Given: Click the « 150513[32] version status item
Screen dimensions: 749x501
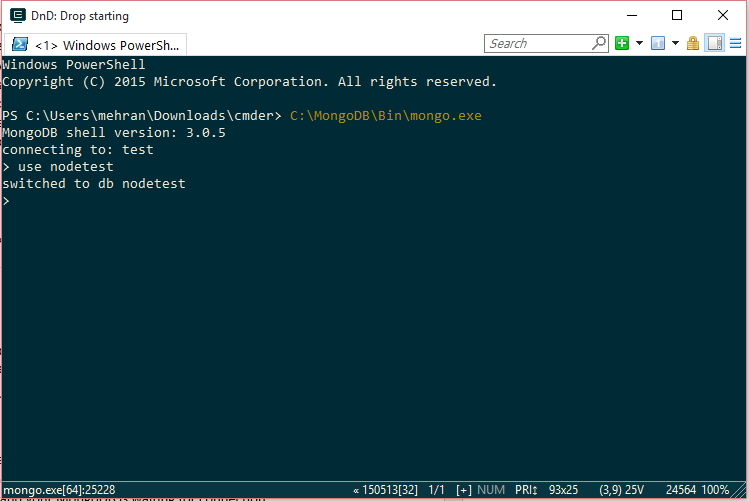Looking at the screenshot, I should (388, 490).
